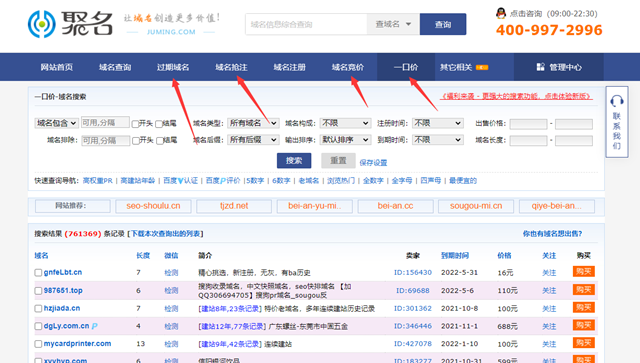Open the 域名构成 dropdown
Screen dimensions: 640x363
click(345, 123)
